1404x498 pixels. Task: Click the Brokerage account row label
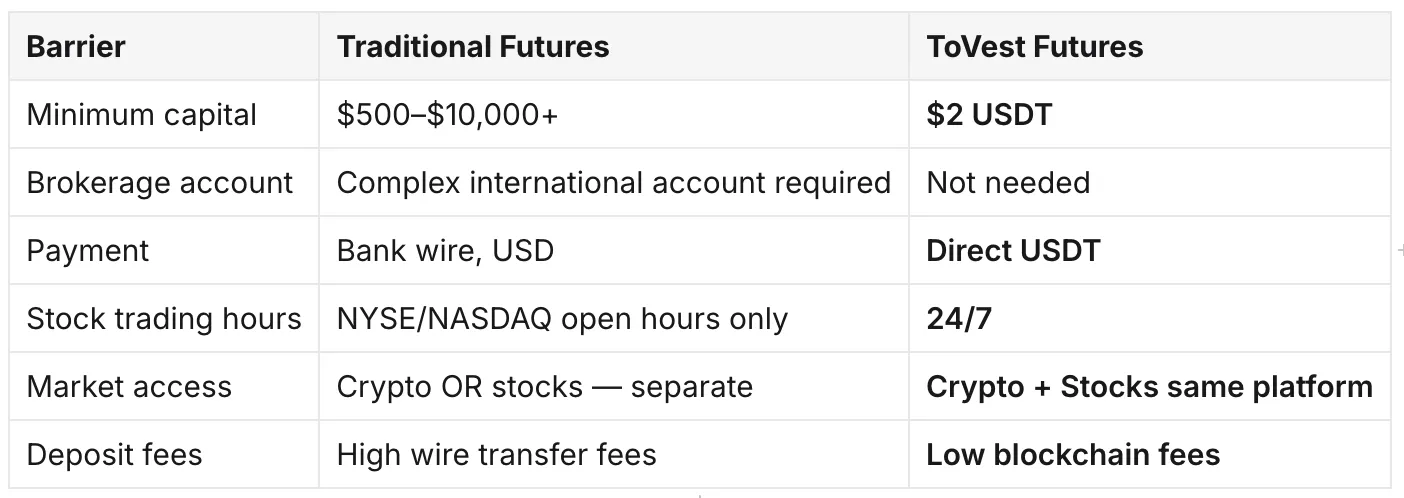coord(160,182)
